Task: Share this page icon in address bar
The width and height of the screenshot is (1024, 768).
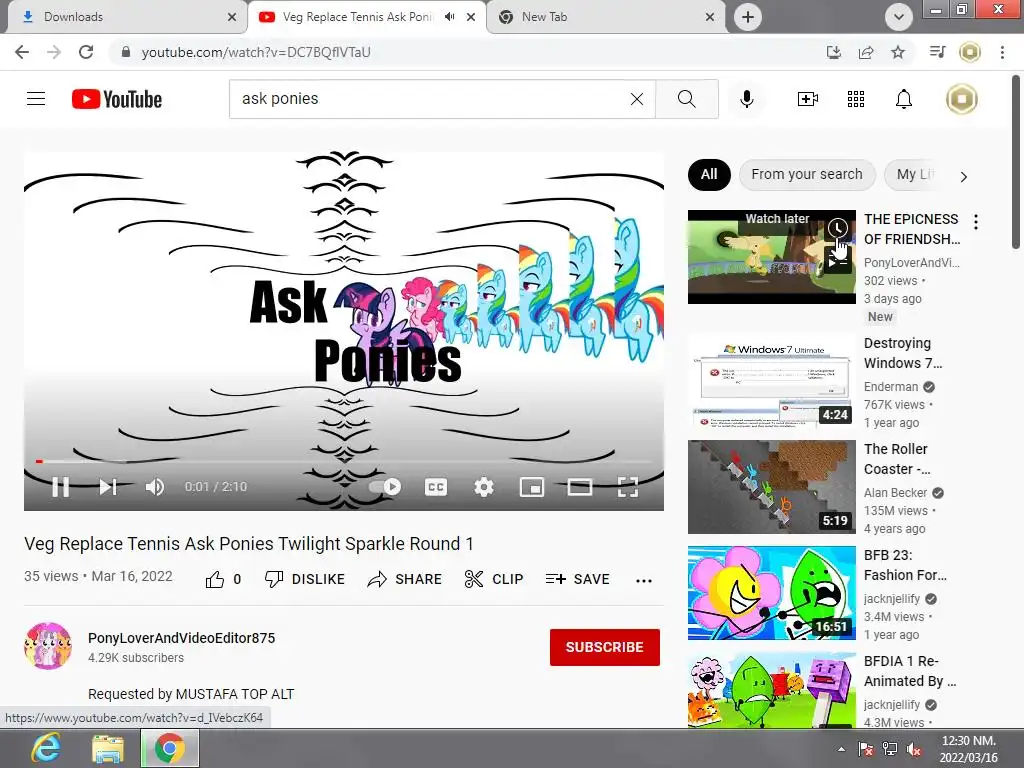Action: click(x=866, y=52)
